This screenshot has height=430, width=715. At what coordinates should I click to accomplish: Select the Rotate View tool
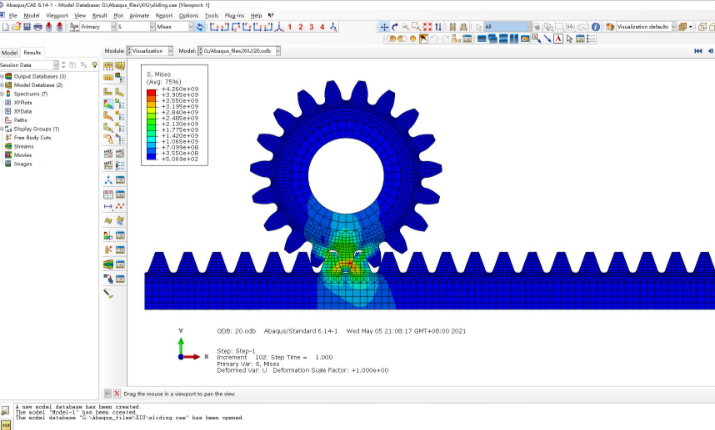click(396, 27)
